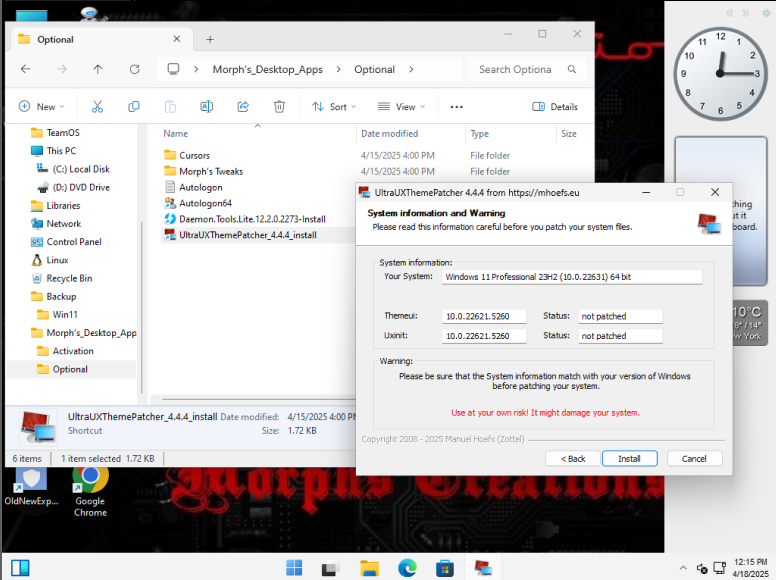Select the Cursors folder
This screenshot has height=580, width=776.
coord(194,155)
